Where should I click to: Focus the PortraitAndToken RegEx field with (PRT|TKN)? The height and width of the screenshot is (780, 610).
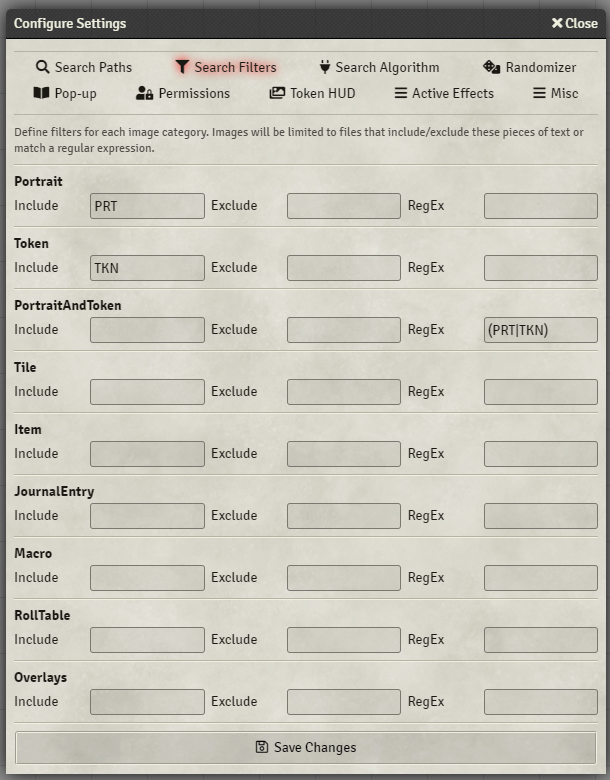(x=541, y=330)
